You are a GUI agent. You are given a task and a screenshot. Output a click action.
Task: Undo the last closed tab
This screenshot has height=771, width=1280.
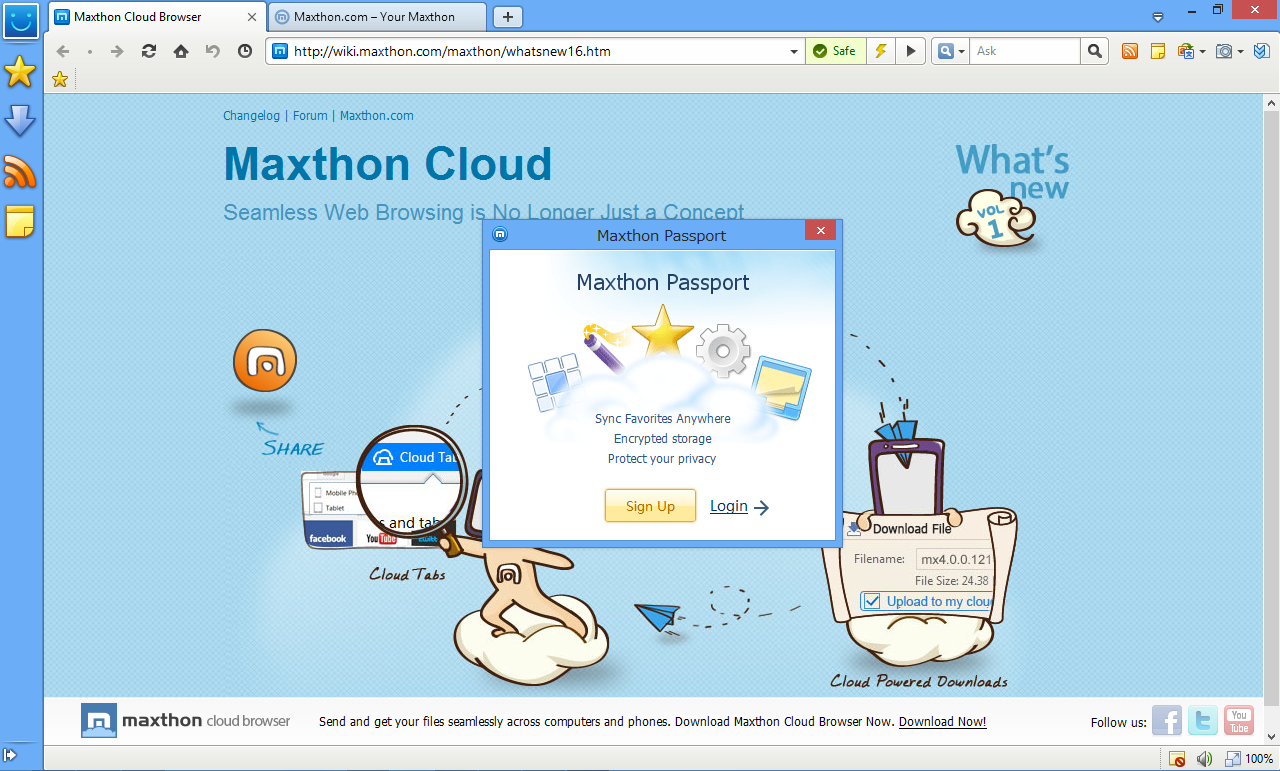(213, 51)
